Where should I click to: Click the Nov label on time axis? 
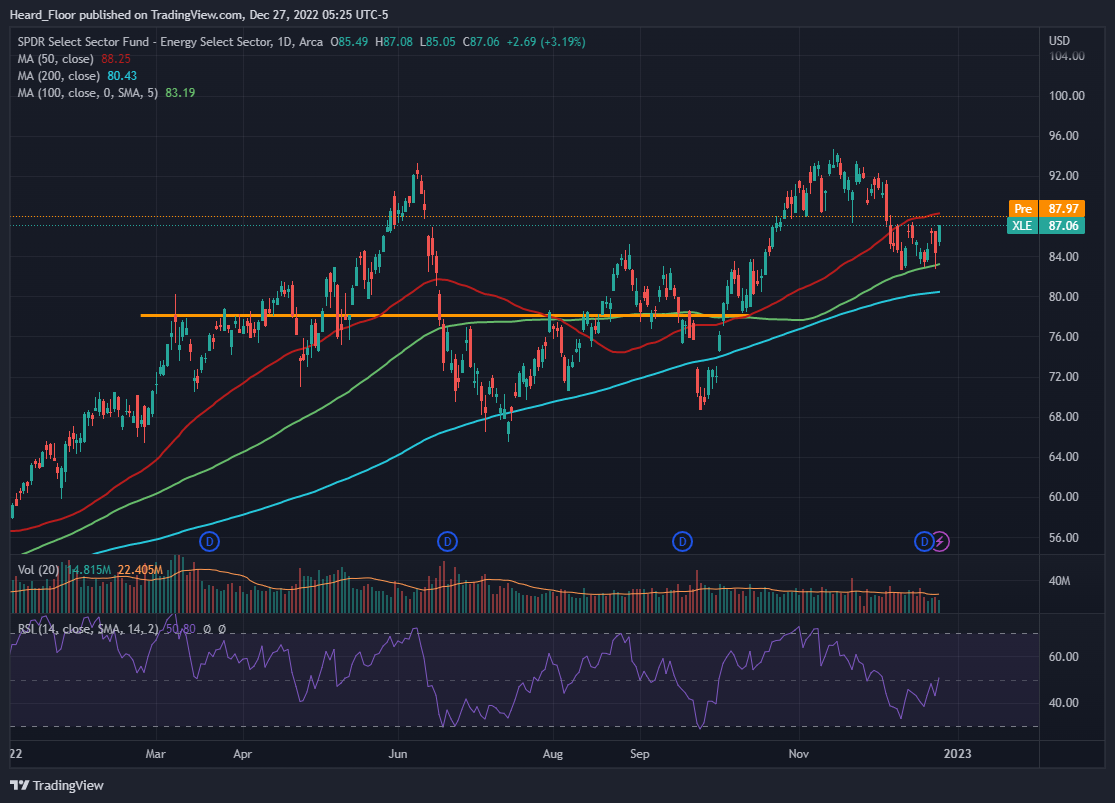pyautogui.click(x=799, y=754)
